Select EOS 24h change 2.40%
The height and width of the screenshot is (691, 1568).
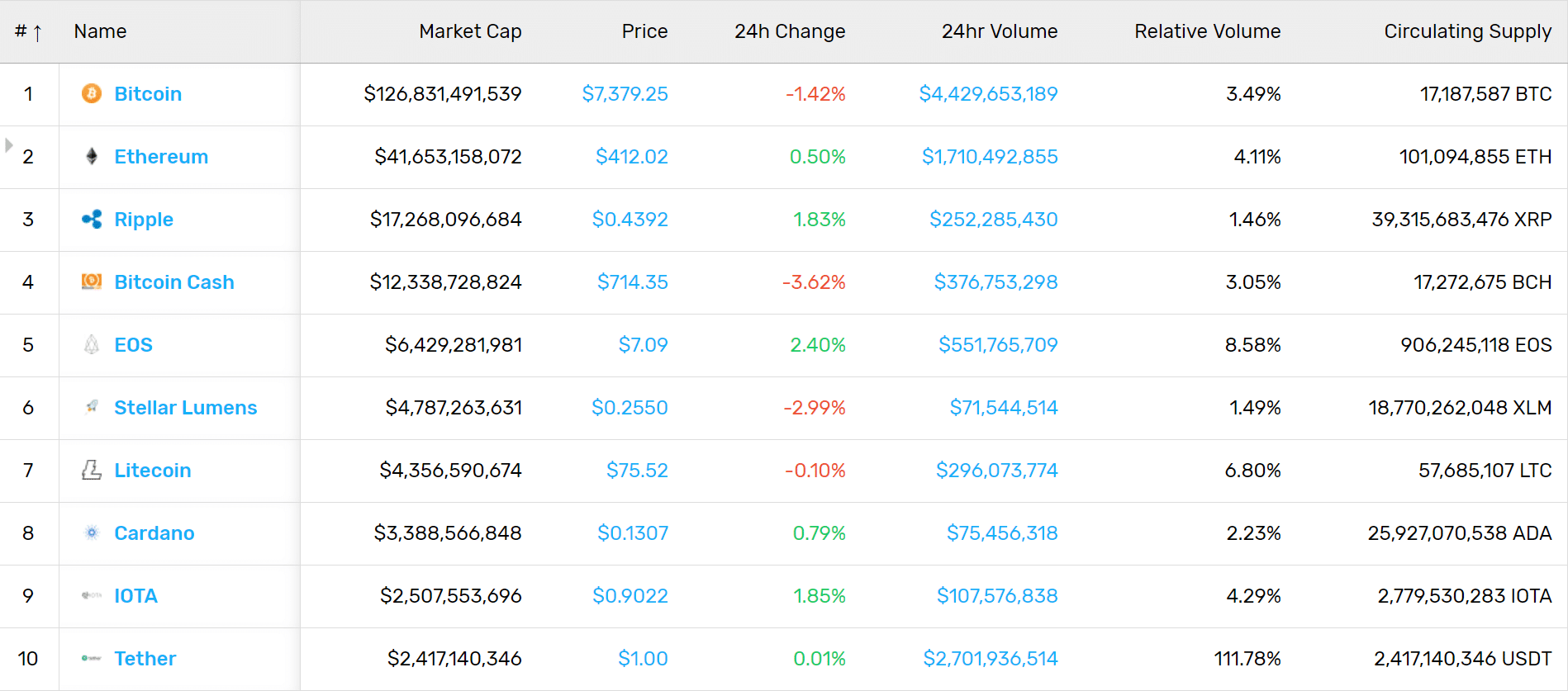point(818,345)
